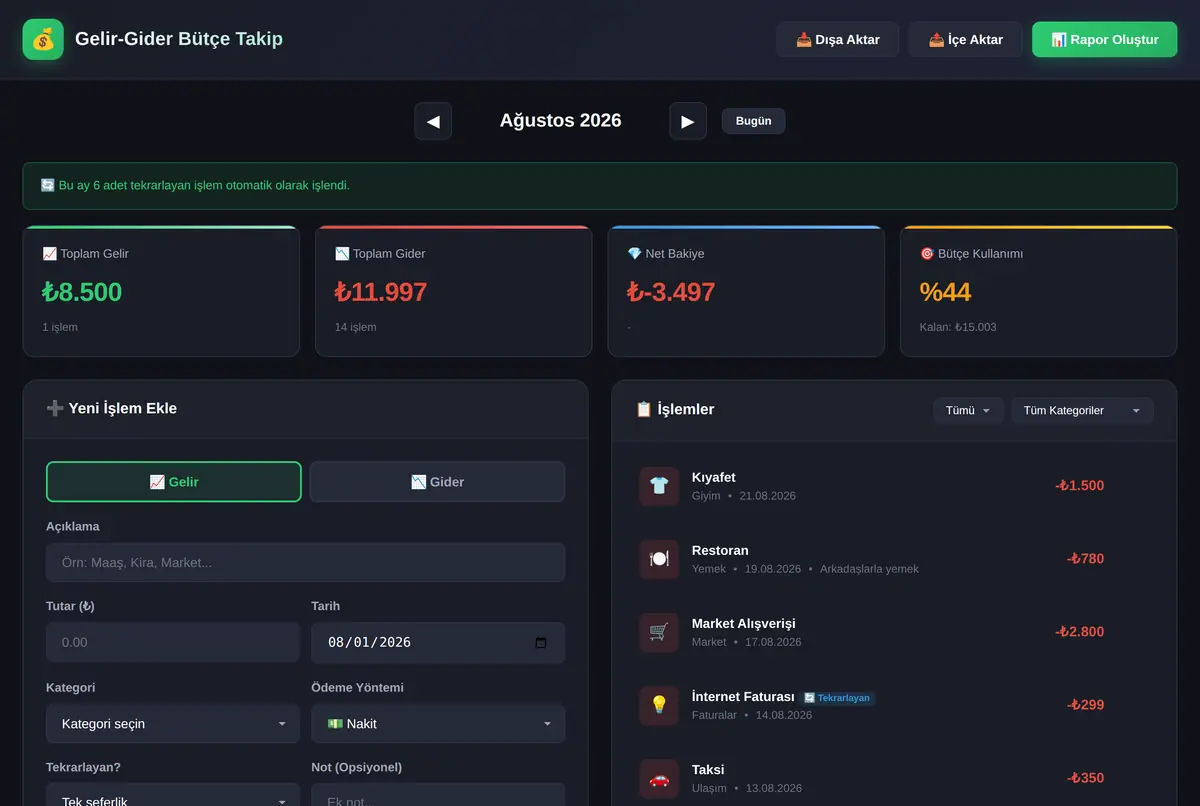Click the Ağustos 2026 month title
This screenshot has width=1200, height=806.
click(x=561, y=121)
